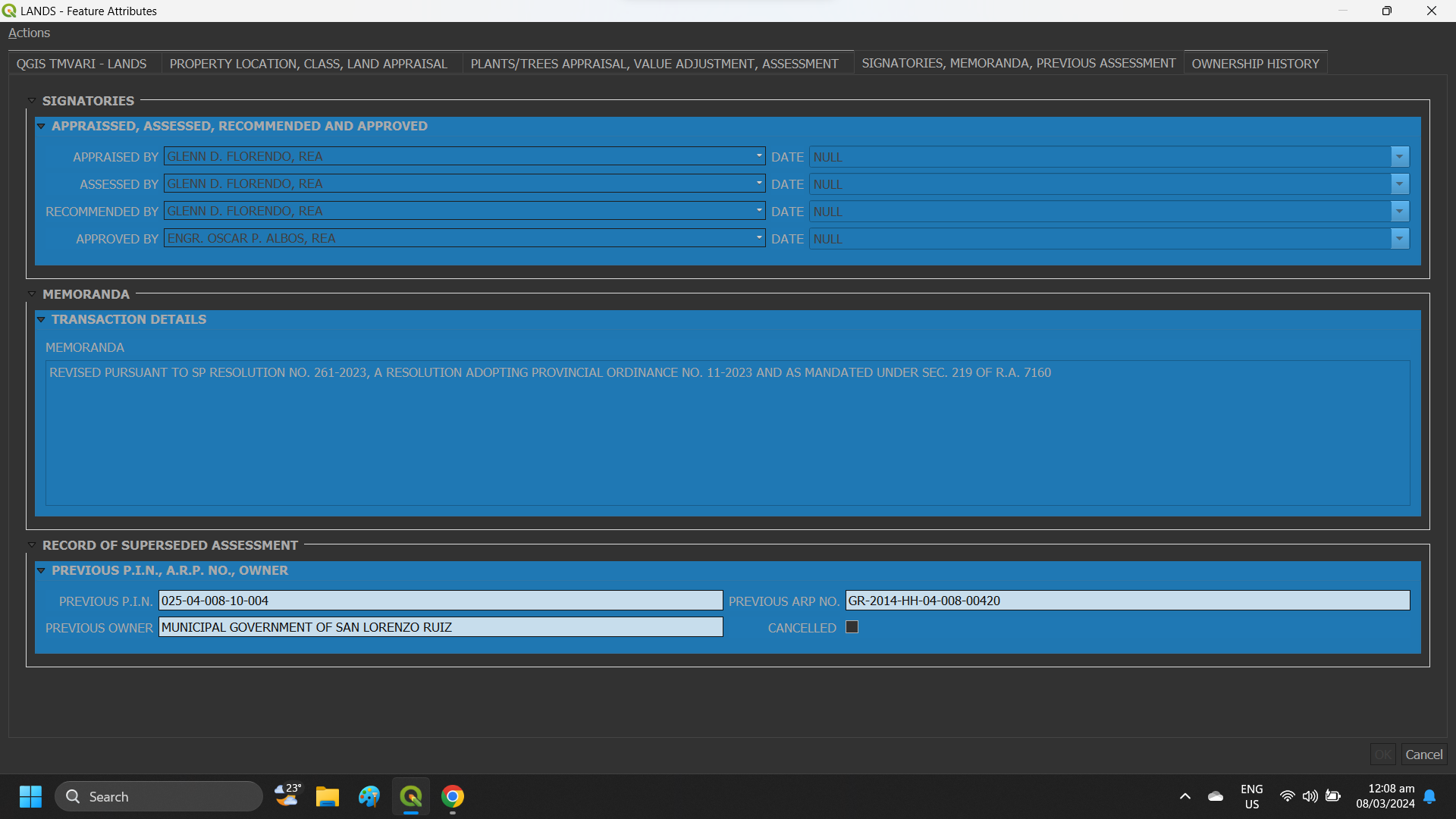Click the PREVIOUS ARP NO. field
This screenshot has height=819, width=1456.
tap(1127, 601)
